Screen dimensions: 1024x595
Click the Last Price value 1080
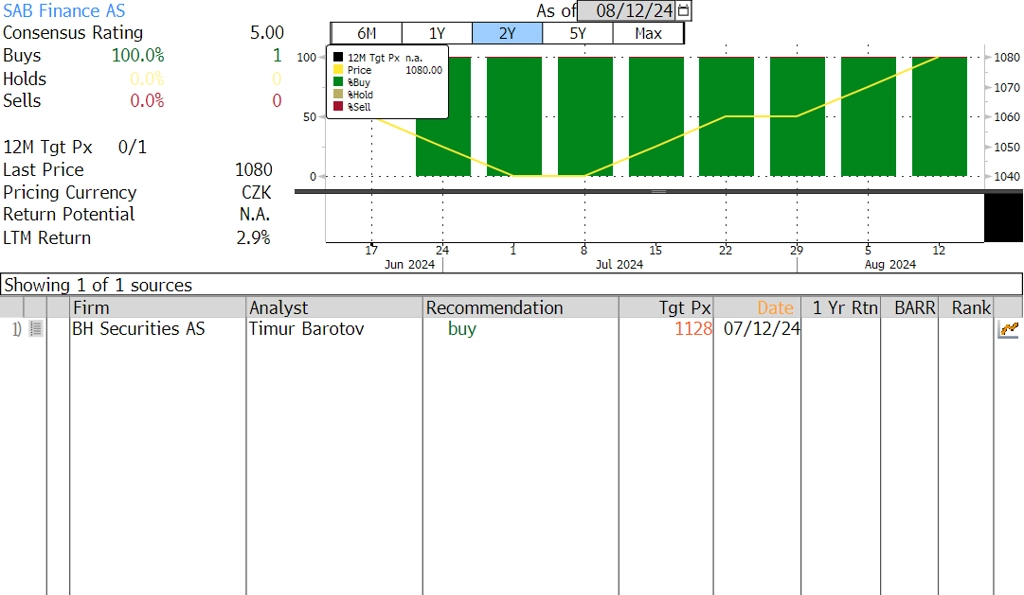tap(253, 170)
